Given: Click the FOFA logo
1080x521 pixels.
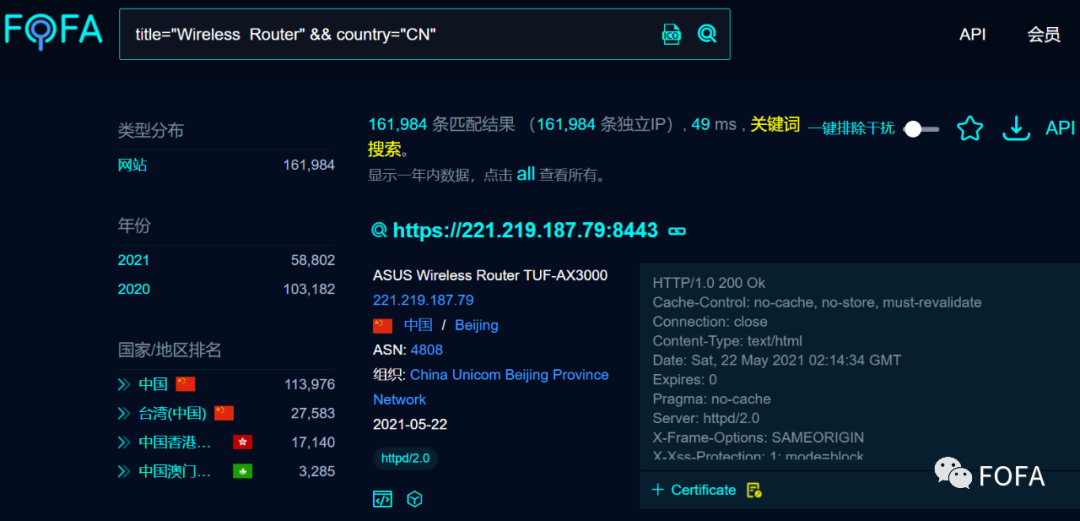Looking at the screenshot, I should point(53,30).
